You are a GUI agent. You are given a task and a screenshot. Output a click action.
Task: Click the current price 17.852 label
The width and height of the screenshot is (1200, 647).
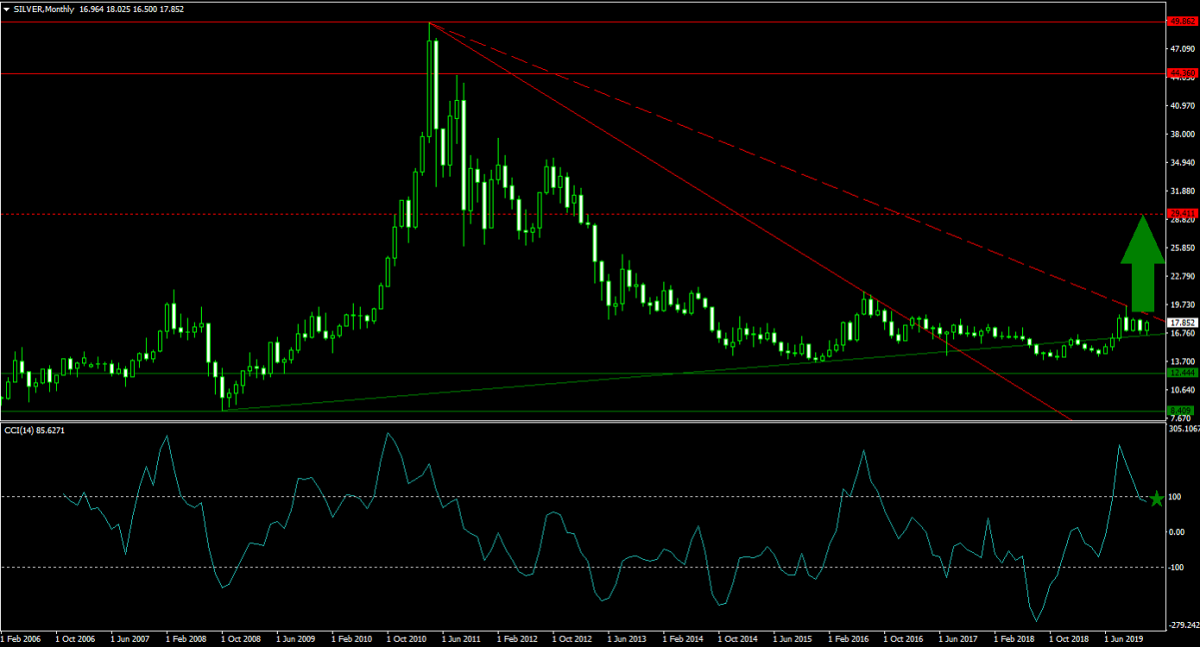click(x=1183, y=322)
